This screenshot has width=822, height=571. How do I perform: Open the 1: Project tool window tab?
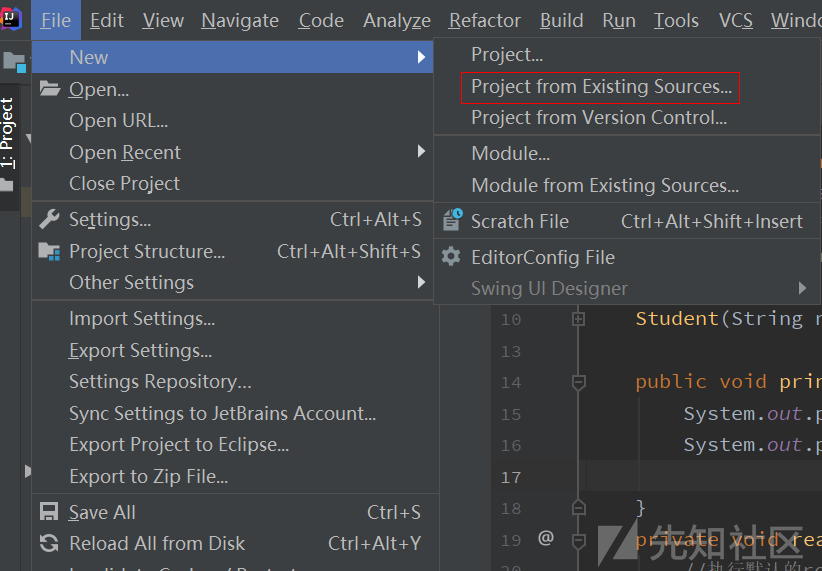click(x=8, y=138)
